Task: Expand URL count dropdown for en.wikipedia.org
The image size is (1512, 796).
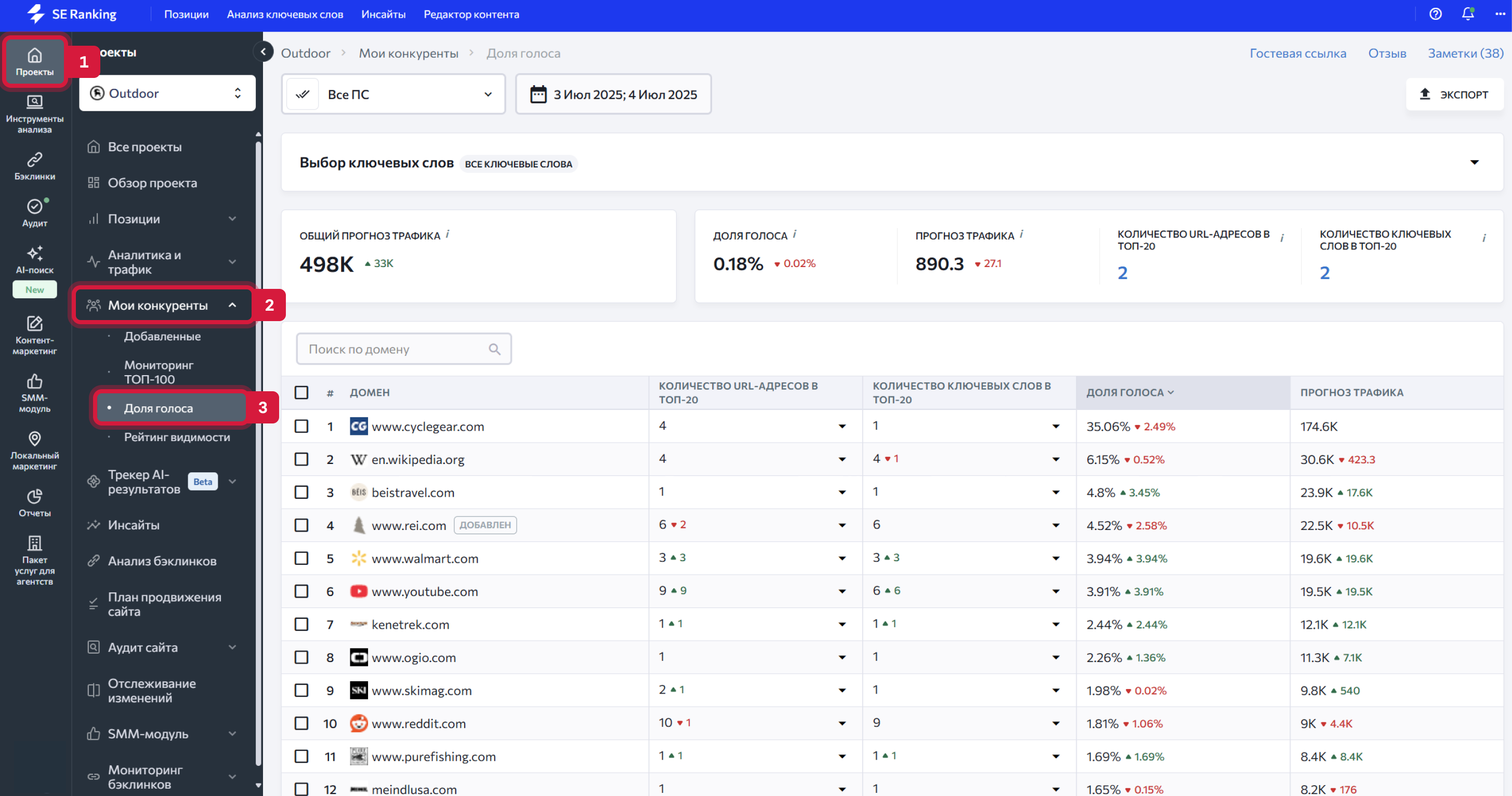Action: point(842,459)
